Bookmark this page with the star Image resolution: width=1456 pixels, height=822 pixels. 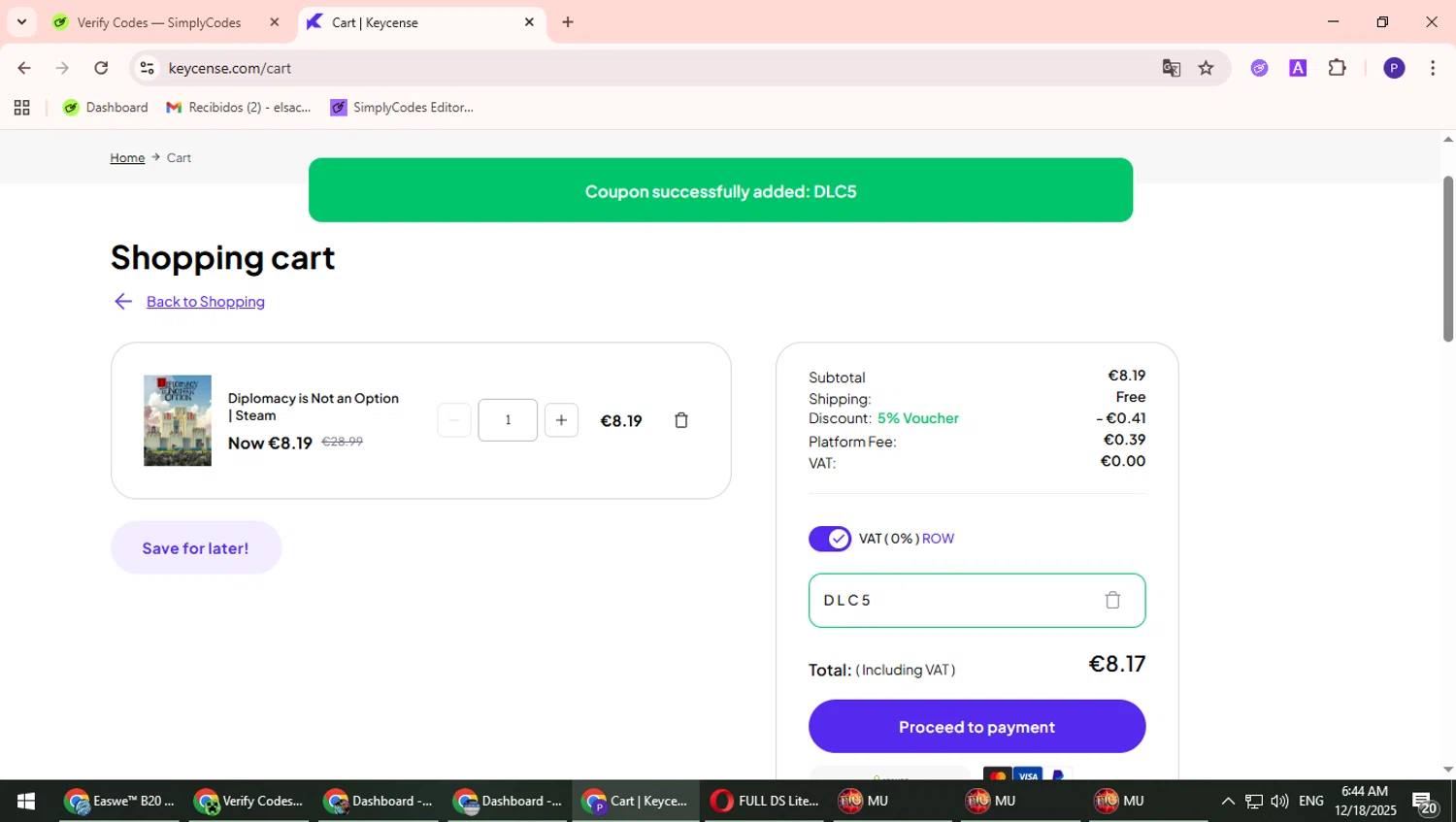click(1206, 68)
